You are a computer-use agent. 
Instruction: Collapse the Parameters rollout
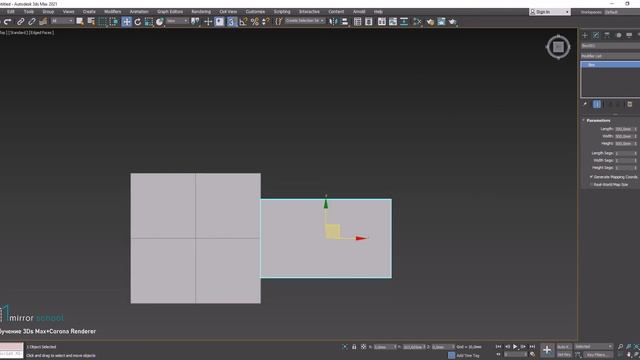click(x=598, y=120)
